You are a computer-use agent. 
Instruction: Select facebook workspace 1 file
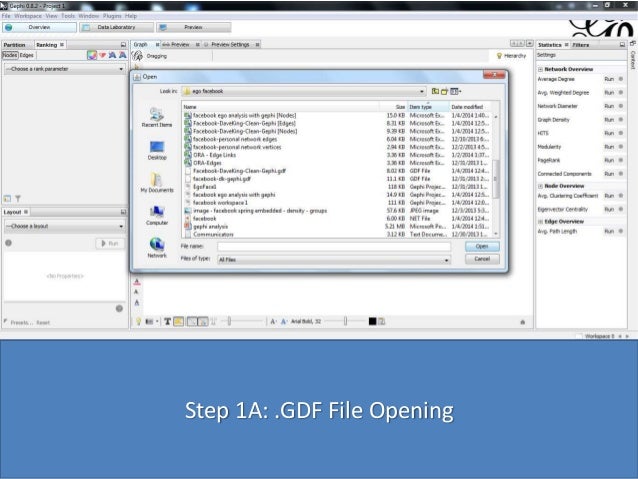[x=220, y=203]
